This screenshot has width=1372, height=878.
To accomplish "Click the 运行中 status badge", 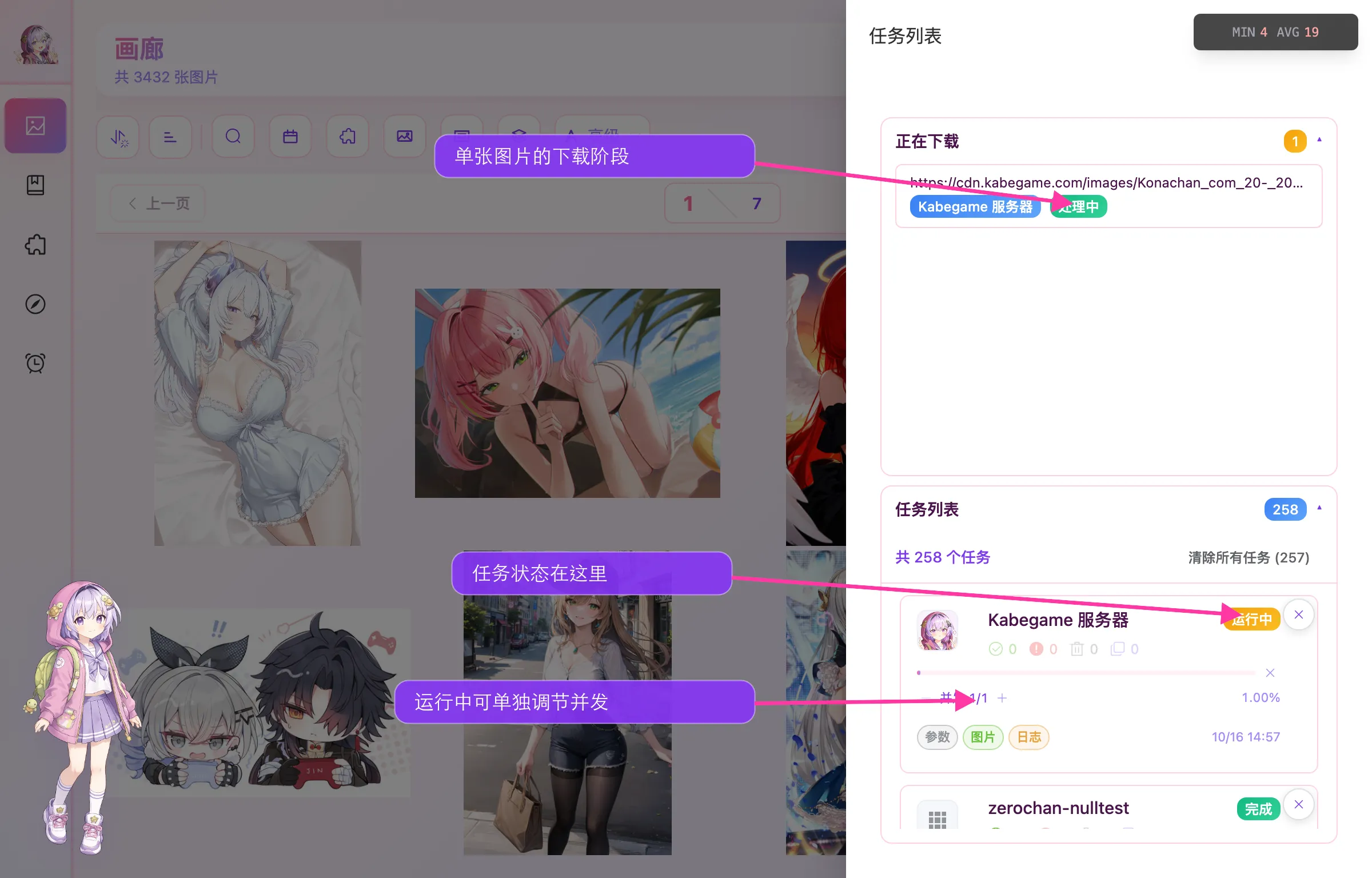I will (x=1251, y=619).
